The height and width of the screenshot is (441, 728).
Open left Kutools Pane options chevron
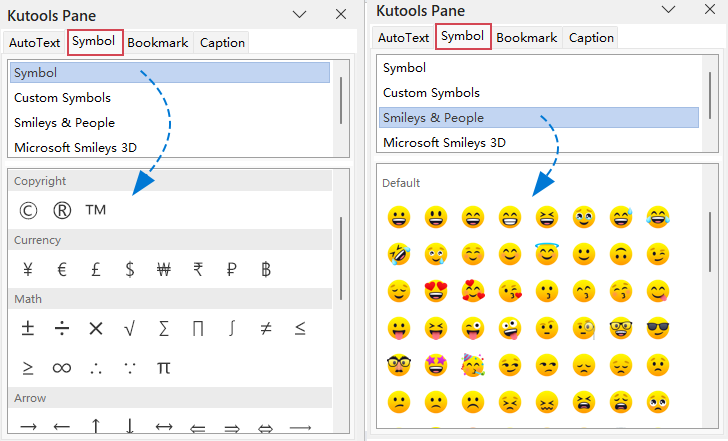299,14
